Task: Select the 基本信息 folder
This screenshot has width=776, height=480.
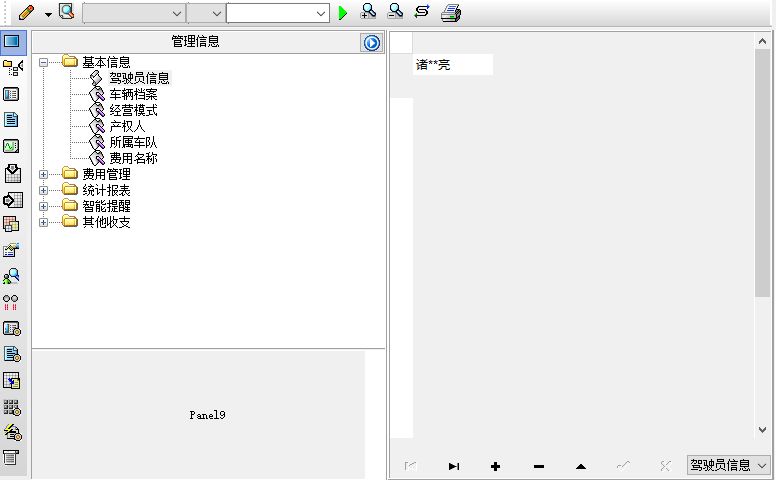Action: 106,62
